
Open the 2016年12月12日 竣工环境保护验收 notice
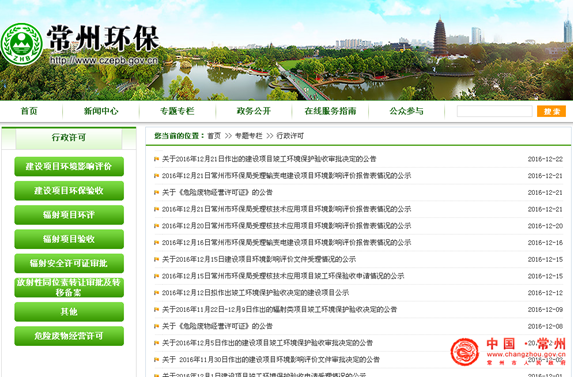click(255, 293)
